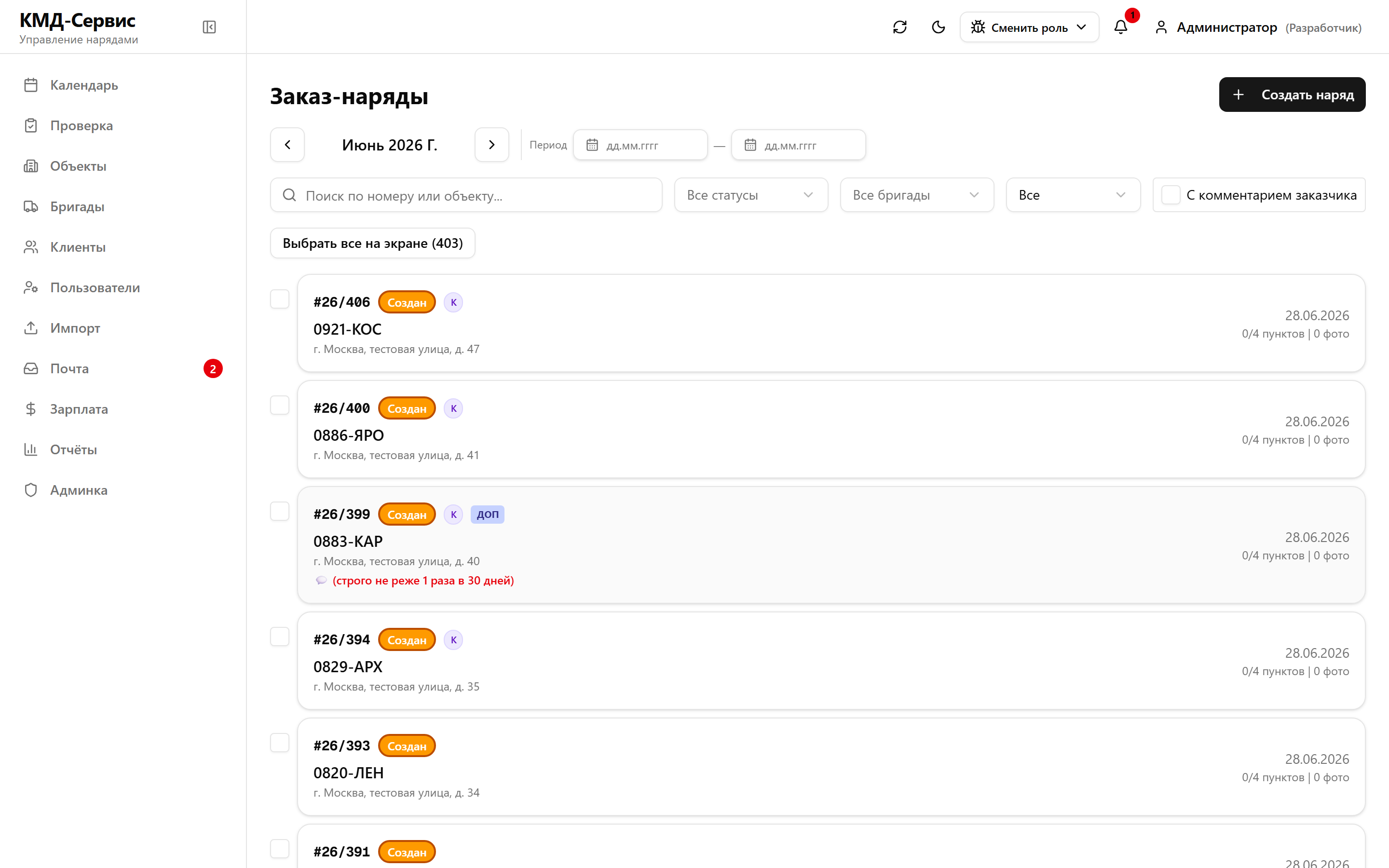This screenshot has width=1389, height=868.
Task: Click calendar icon in period start field
Action: pyautogui.click(x=592, y=145)
